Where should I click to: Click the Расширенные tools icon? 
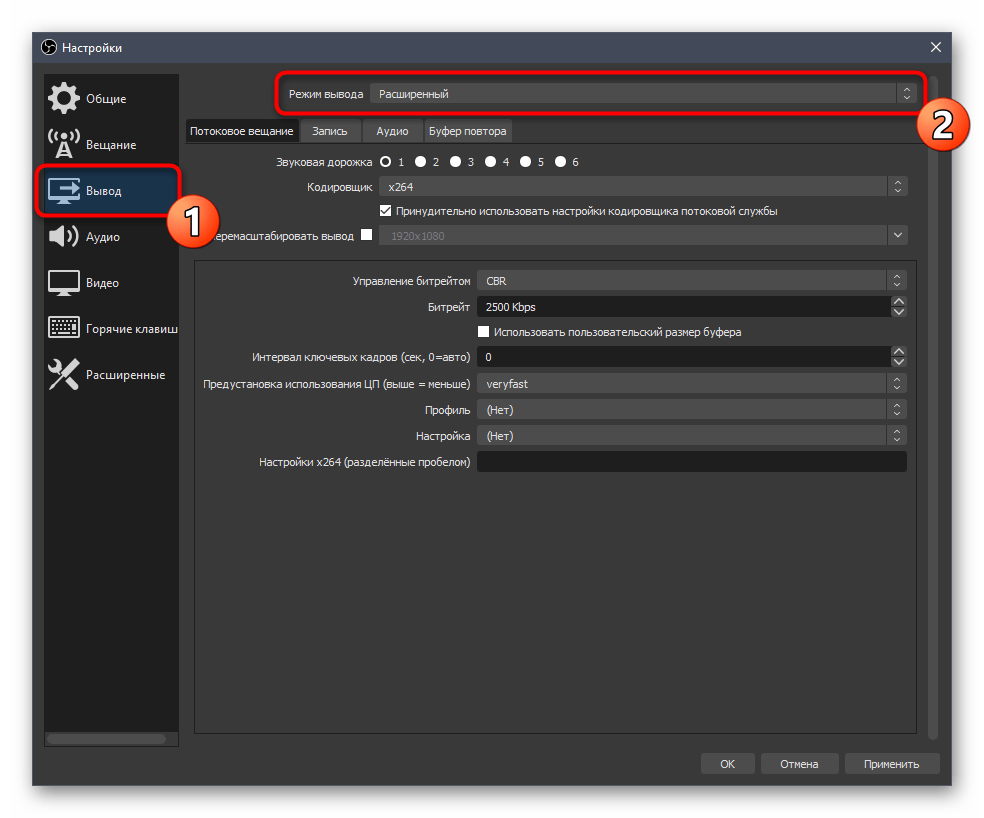pyautogui.click(x=64, y=375)
